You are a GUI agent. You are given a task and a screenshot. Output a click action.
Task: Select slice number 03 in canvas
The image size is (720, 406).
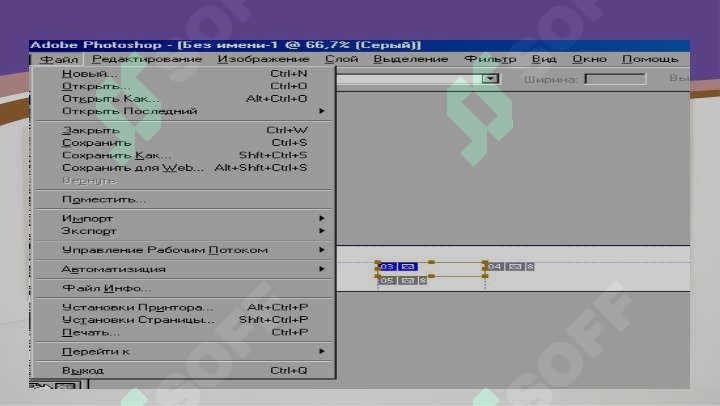(x=387, y=267)
